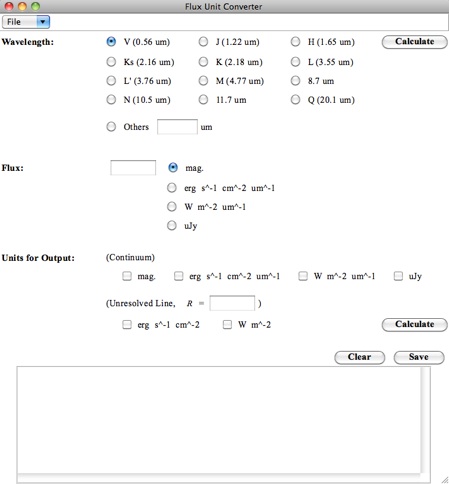449x484 pixels.
Task: Save the output results
Action: pyautogui.click(x=419, y=357)
